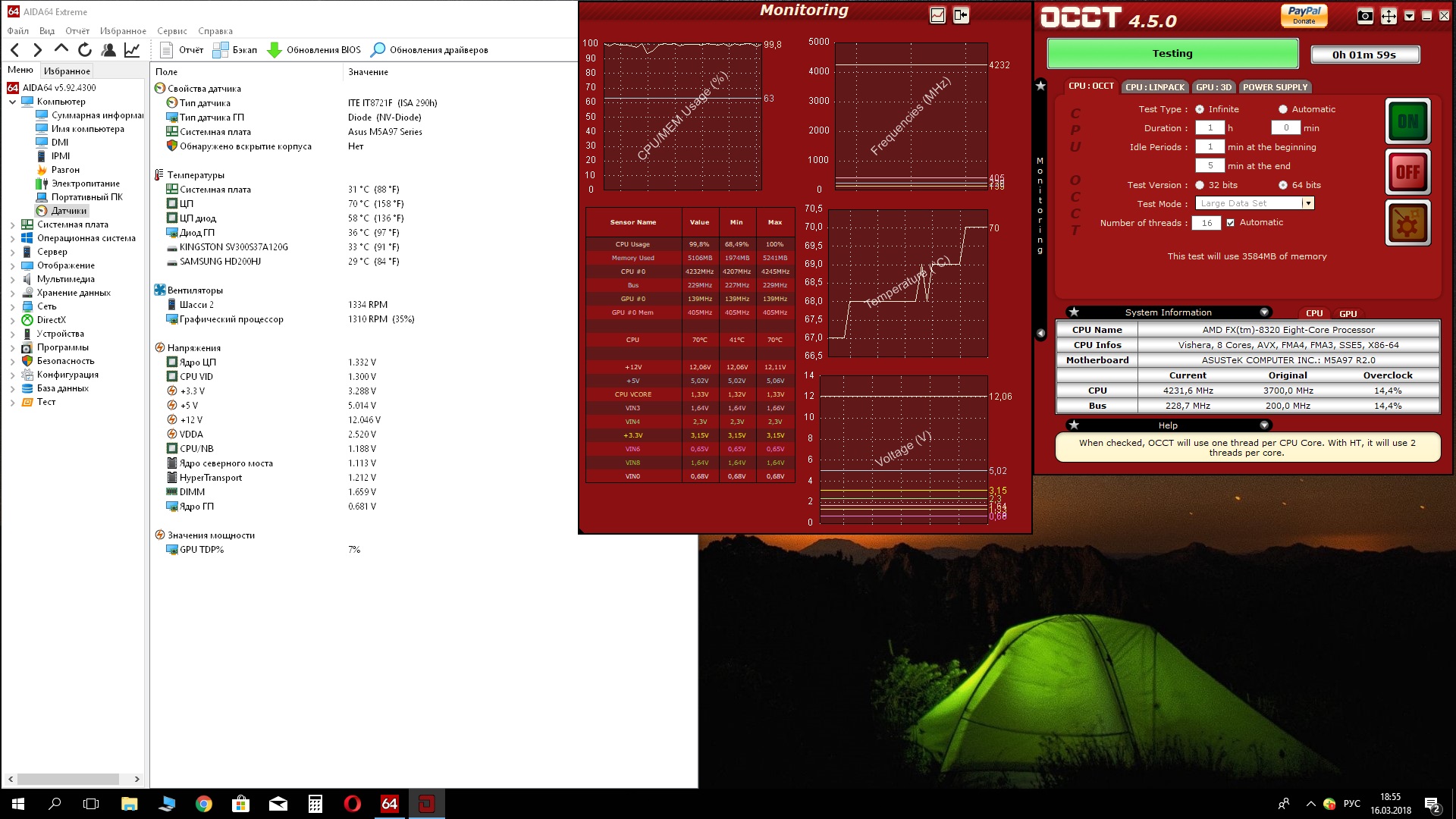Click the AIDA64 up-level arrow icon
Screen dimensions: 1456x819
point(61,49)
